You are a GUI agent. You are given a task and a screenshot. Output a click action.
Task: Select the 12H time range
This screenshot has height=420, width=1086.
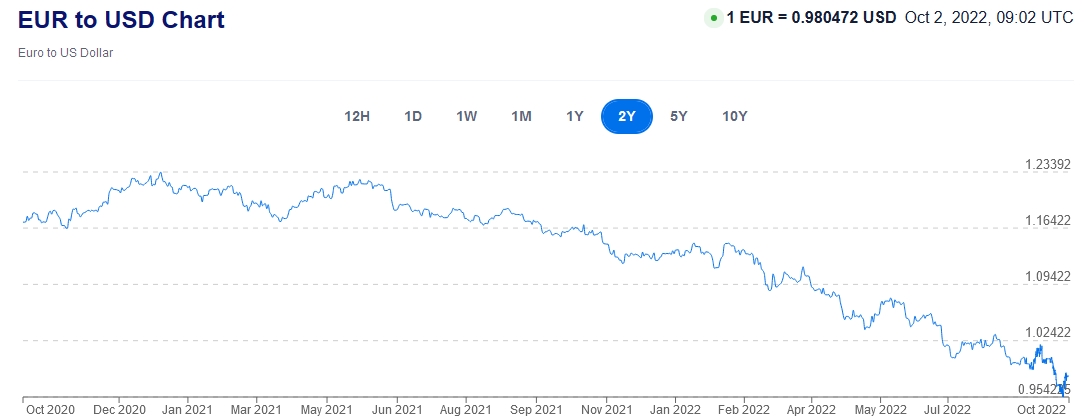pos(357,116)
